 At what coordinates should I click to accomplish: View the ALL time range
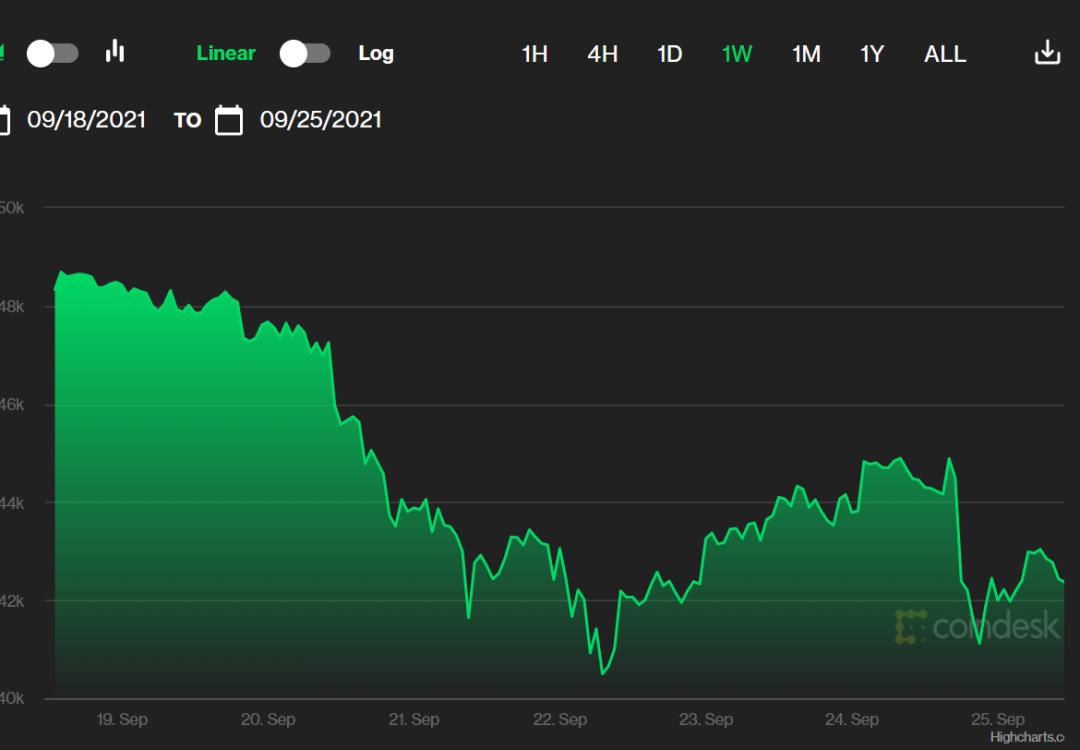click(945, 54)
